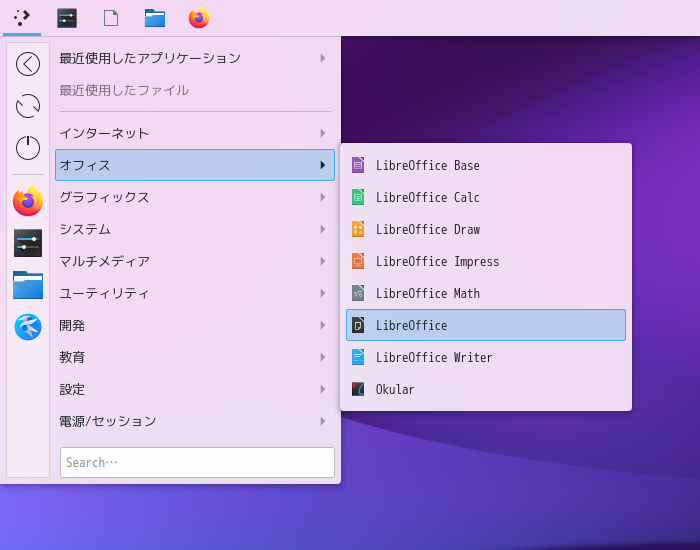Expand the グラフィックス submenu arrow
The width and height of the screenshot is (700, 550).
click(x=323, y=197)
